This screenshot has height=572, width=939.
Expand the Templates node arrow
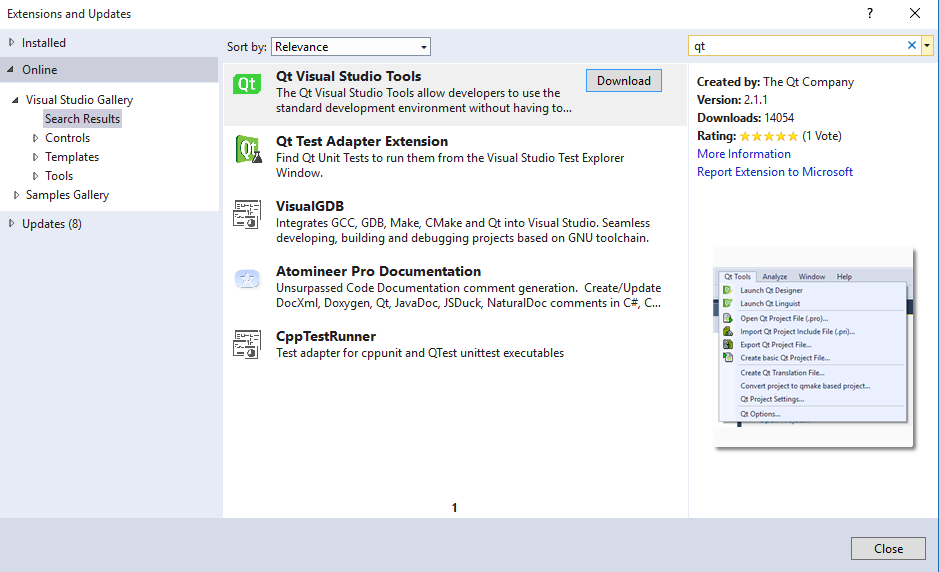[35, 157]
